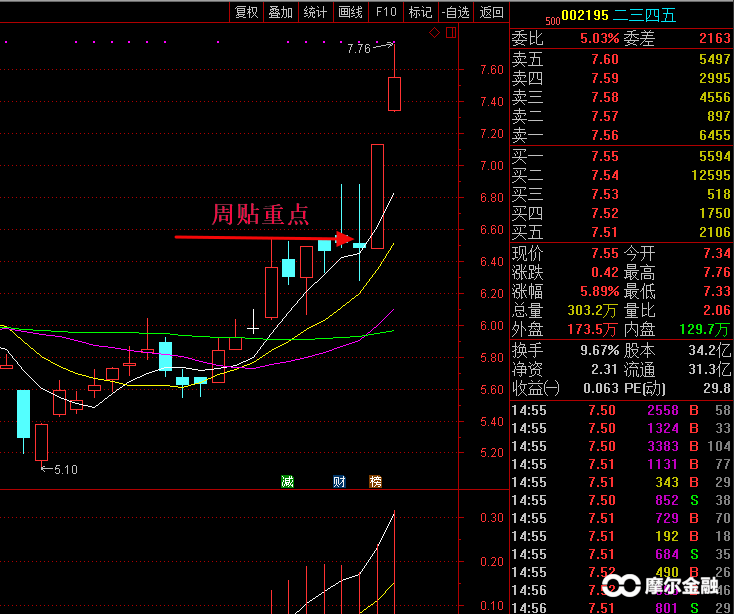Open the orange 榜 ranking marker
The image size is (734, 614).
point(375,481)
